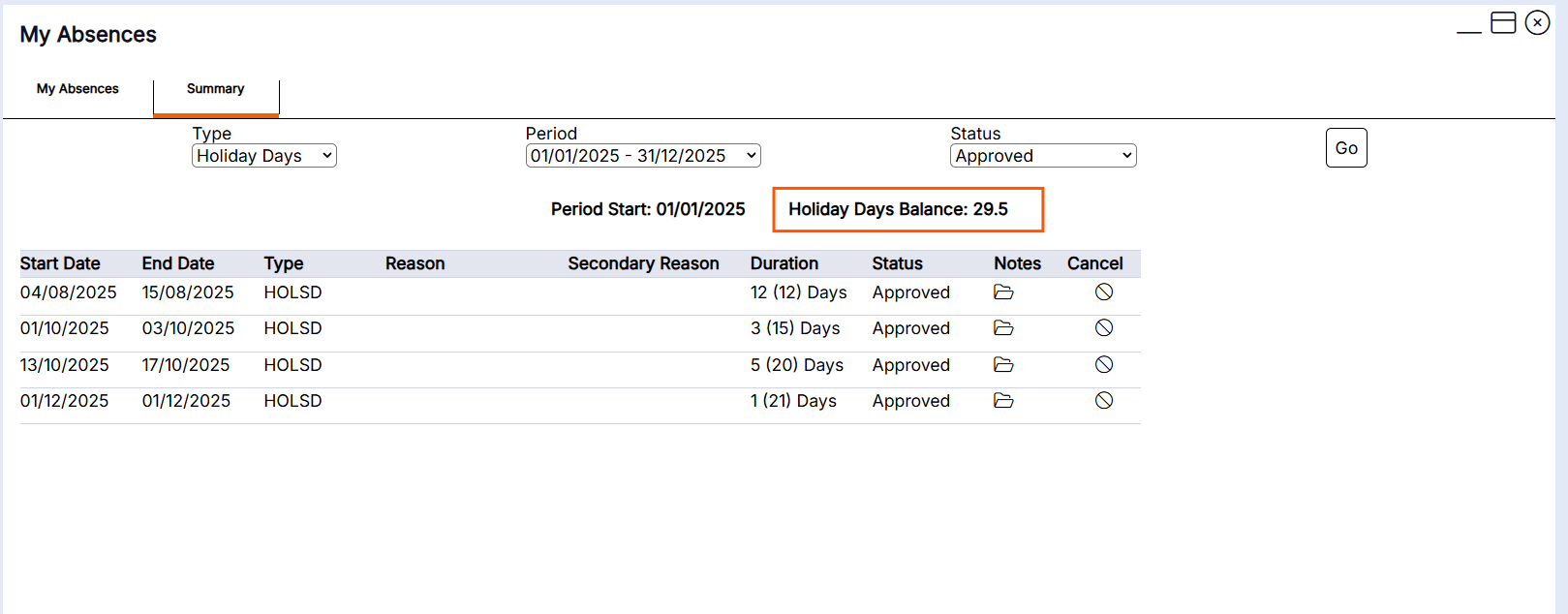Open notes folder for 01/12/2025 absence

click(x=1003, y=401)
